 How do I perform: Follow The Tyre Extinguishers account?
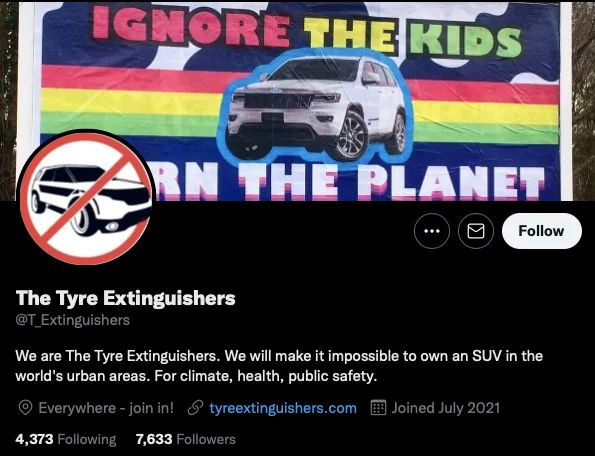click(541, 231)
